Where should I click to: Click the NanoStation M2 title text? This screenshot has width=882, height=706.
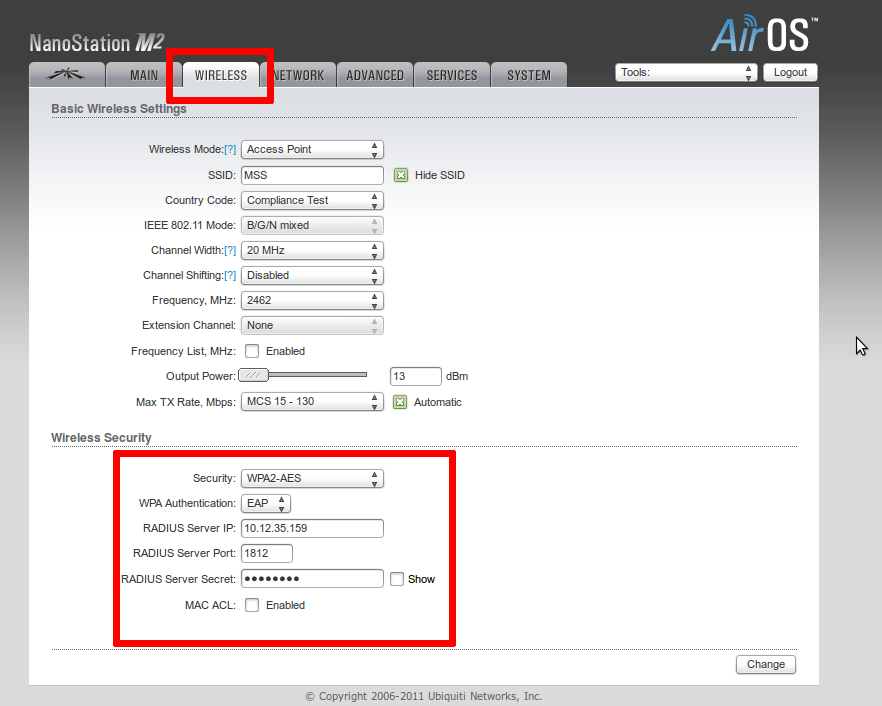click(x=97, y=43)
